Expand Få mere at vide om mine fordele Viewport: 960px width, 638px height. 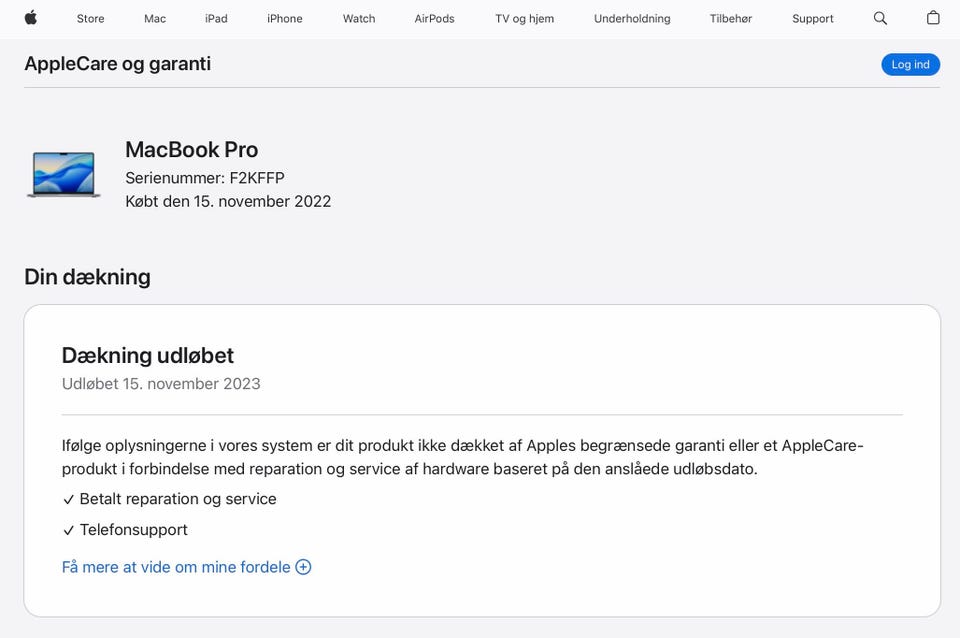(x=176, y=567)
